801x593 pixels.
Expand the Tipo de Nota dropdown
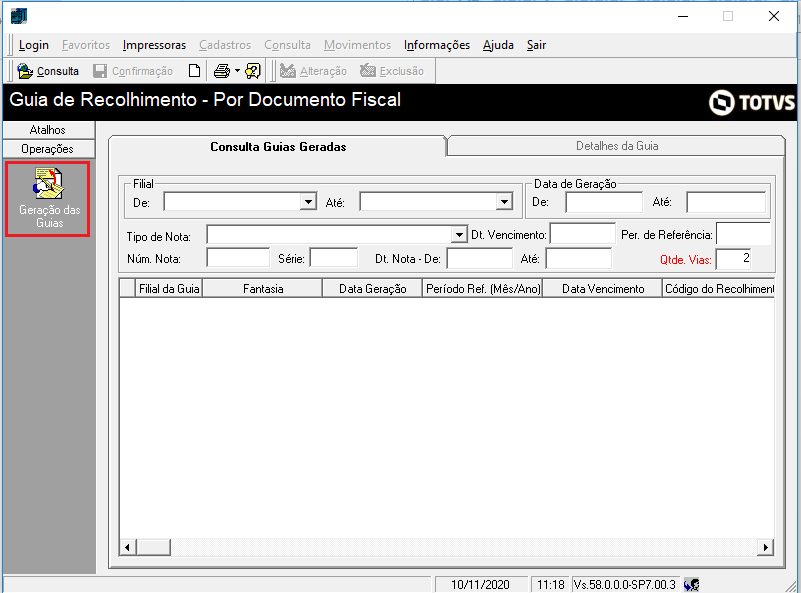pyautogui.click(x=459, y=234)
